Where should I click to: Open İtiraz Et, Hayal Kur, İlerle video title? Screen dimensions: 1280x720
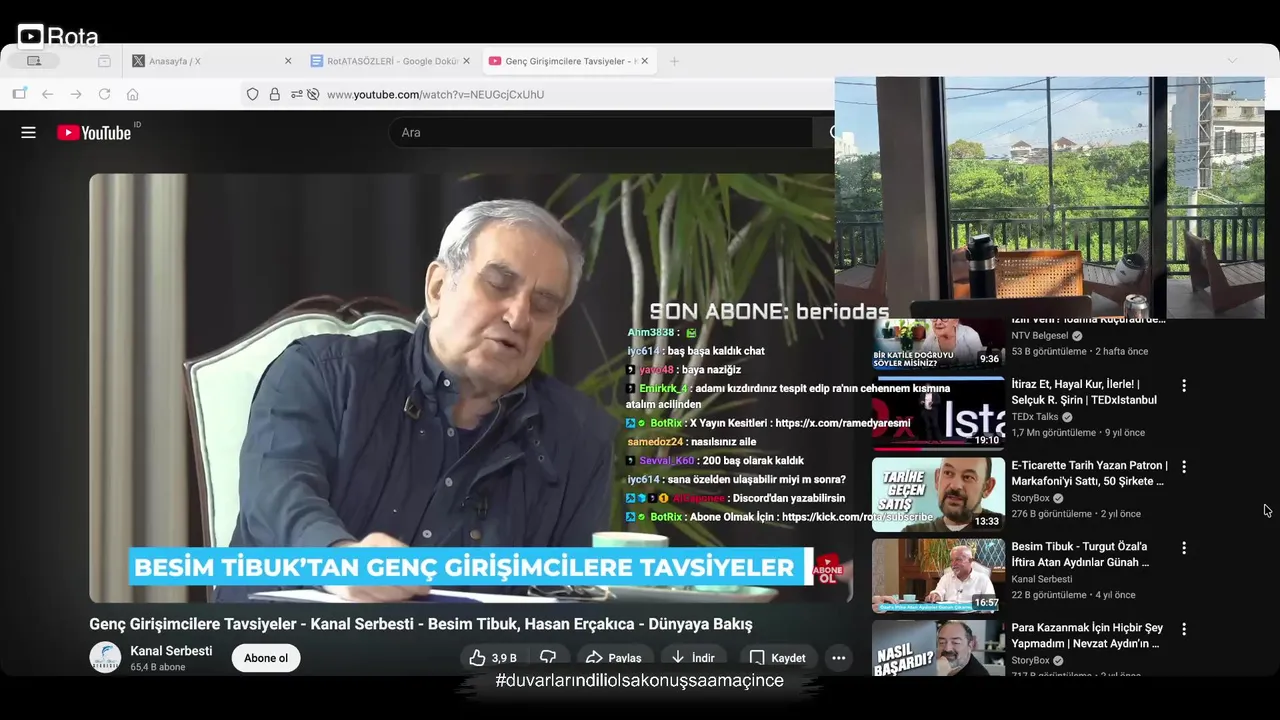click(x=1084, y=392)
